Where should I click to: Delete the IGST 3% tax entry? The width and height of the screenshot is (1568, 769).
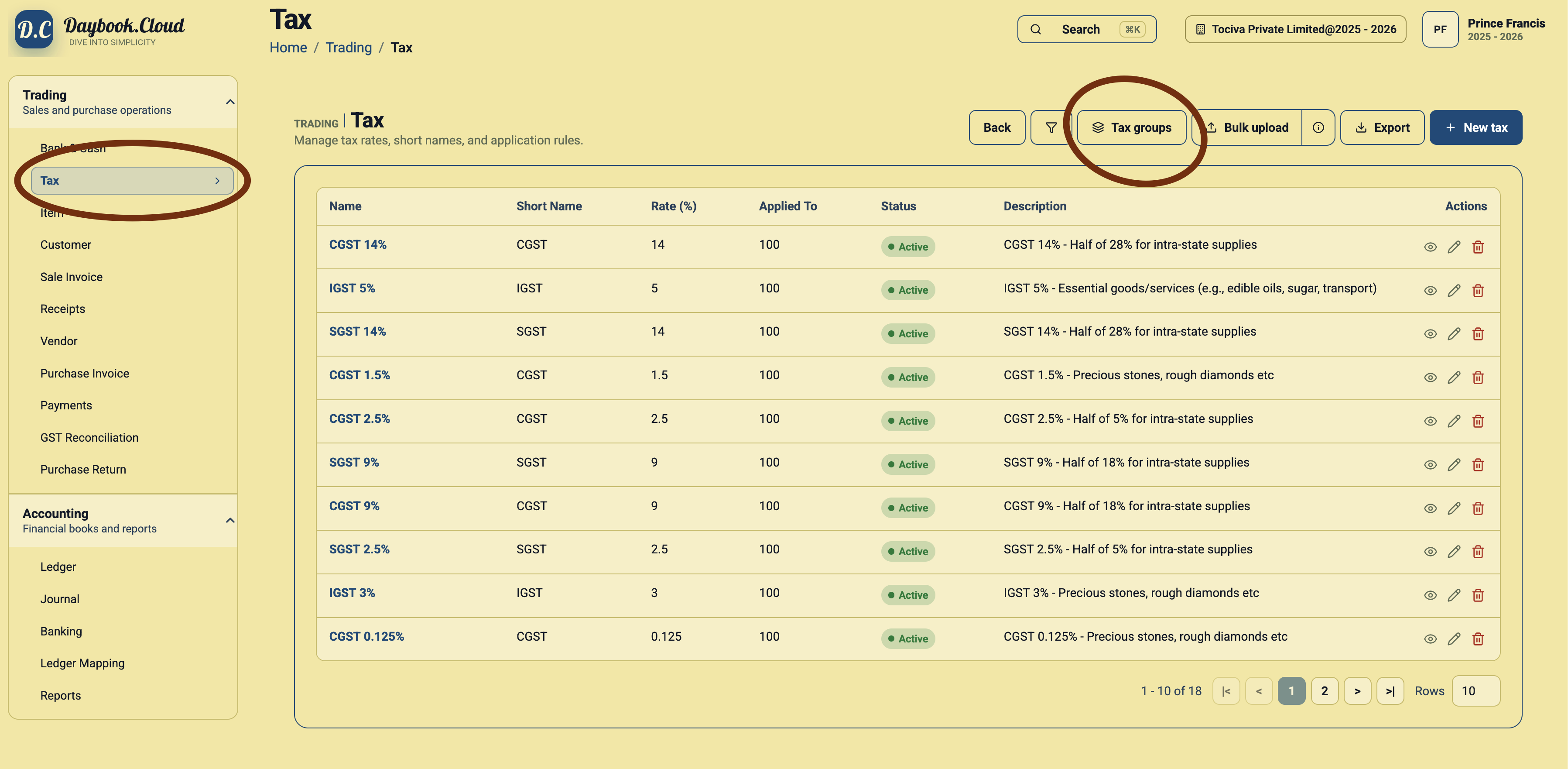(1477, 595)
